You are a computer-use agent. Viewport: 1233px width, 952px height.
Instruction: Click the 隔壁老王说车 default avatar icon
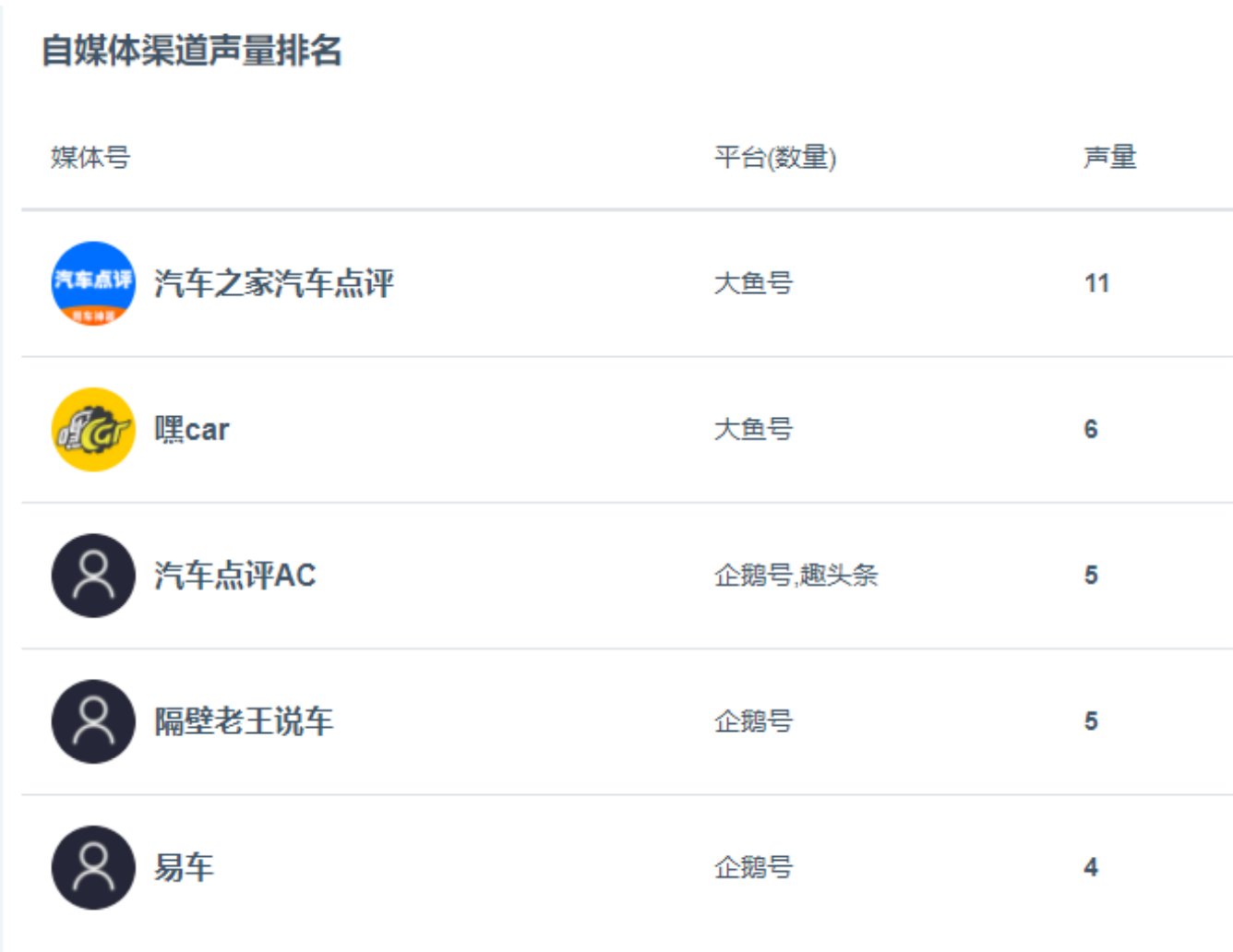(93, 721)
